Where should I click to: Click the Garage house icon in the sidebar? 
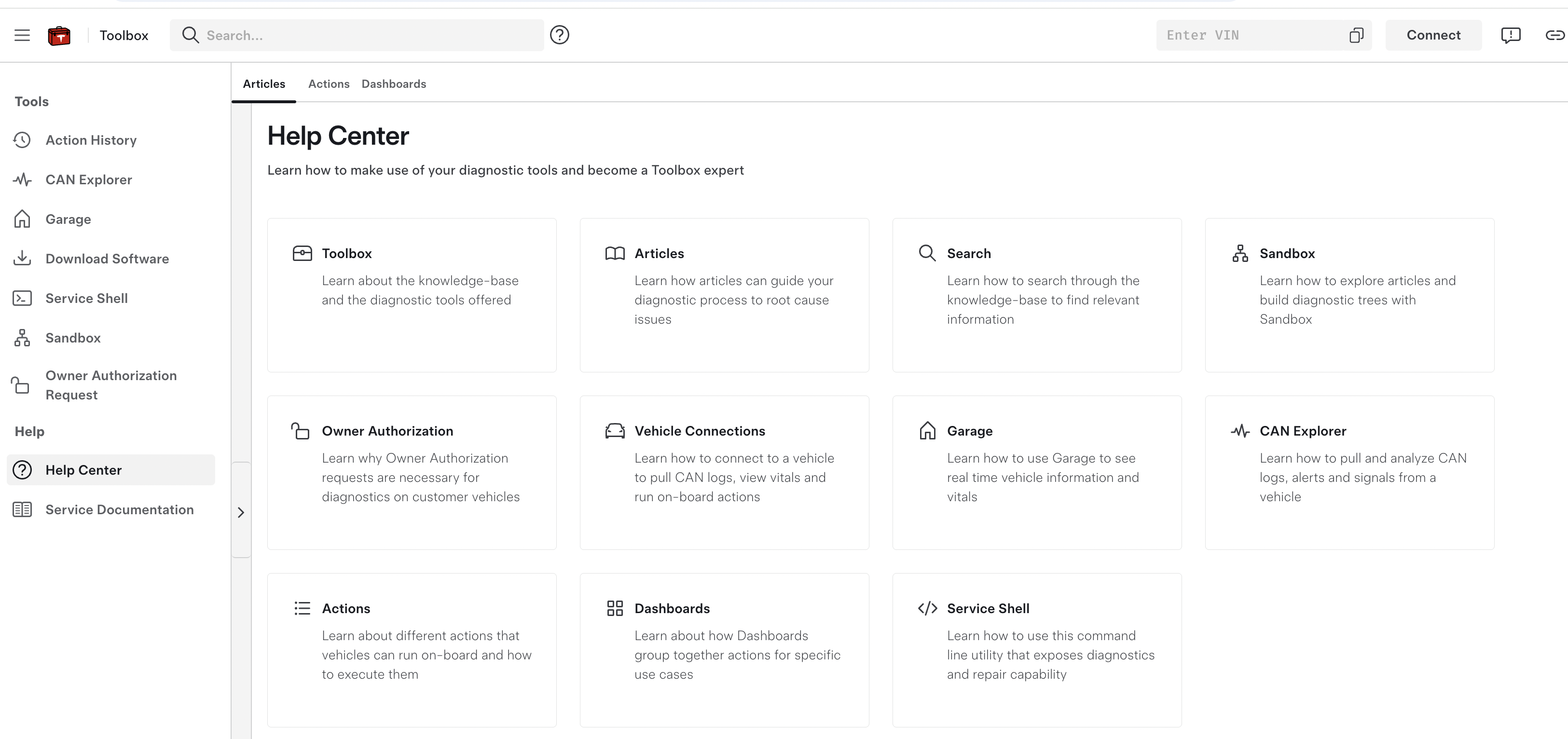click(22, 219)
